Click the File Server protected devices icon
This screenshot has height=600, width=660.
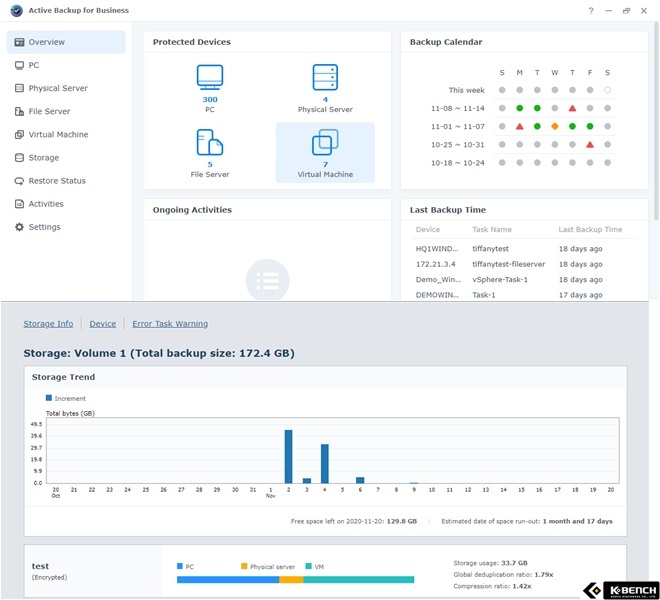tap(210, 142)
